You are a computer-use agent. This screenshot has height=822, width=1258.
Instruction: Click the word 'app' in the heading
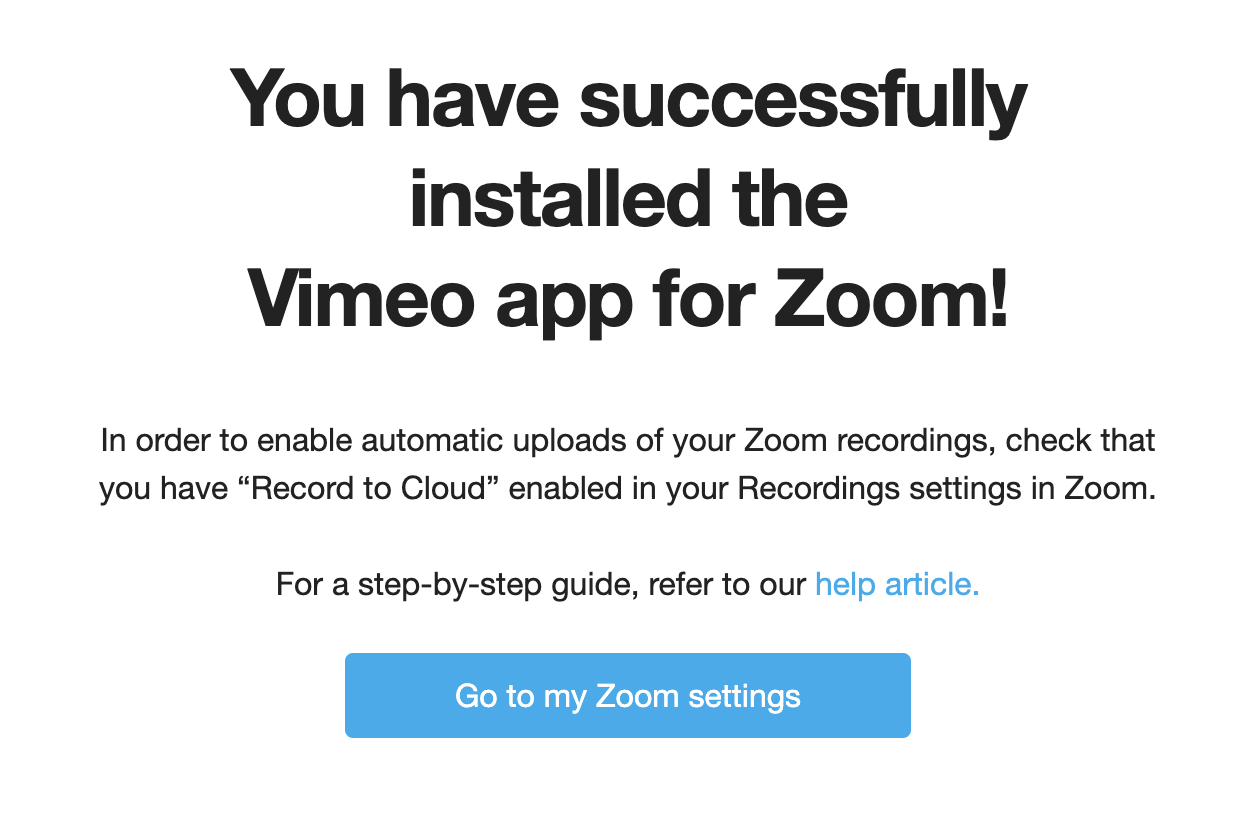click(563, 298)
